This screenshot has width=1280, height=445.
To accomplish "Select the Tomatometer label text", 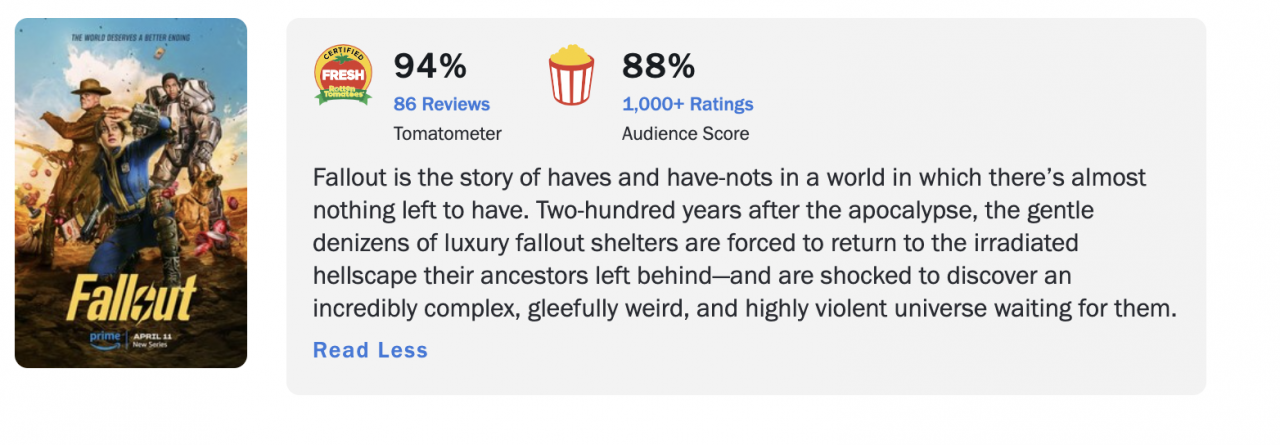I will (x=447, y=133).
